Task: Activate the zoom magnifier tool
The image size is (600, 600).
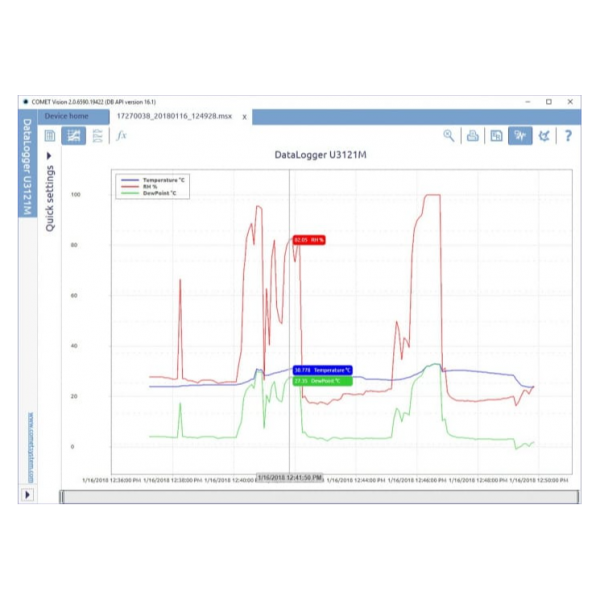Action: [x=449, y=136]
